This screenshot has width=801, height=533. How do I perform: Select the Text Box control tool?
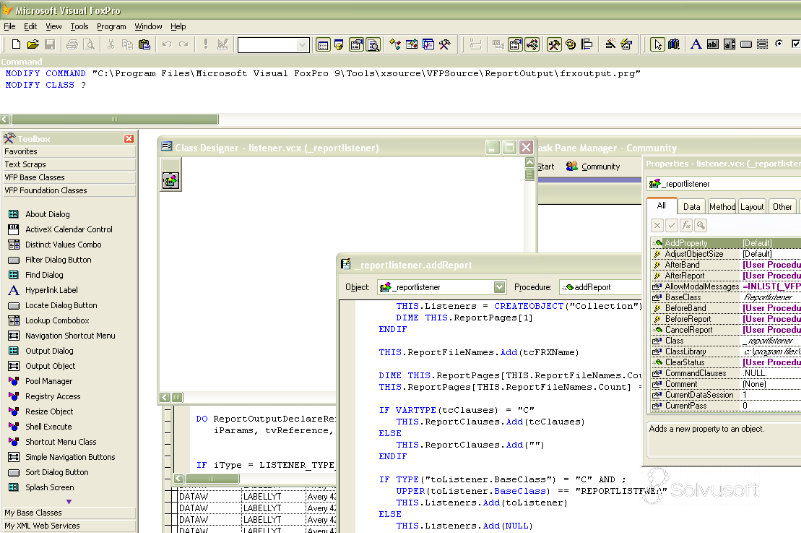tap(712, 44)
